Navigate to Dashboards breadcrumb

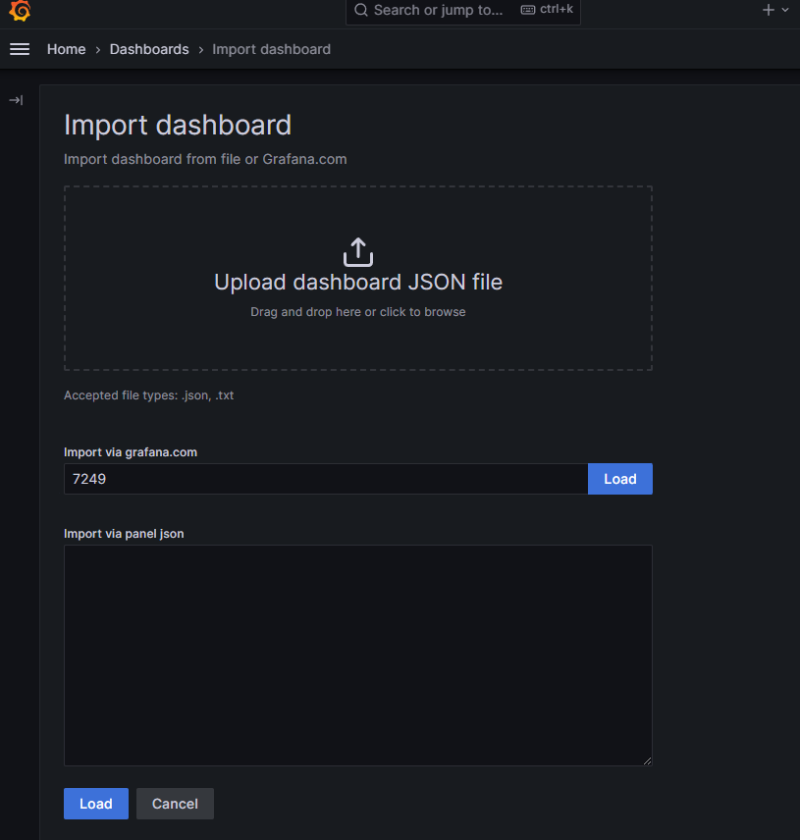[149, 49]
